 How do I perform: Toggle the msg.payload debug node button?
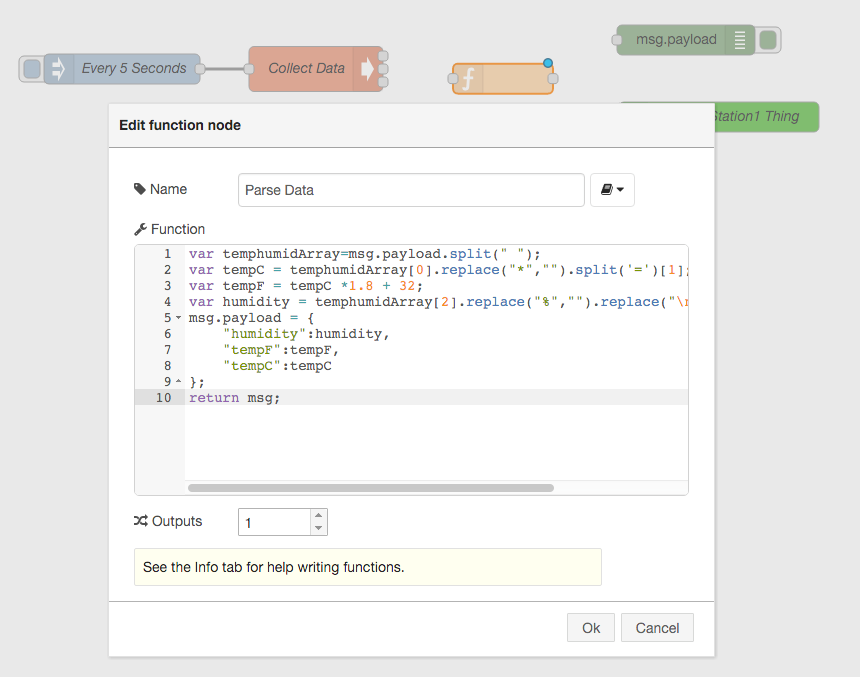point(768,40)
